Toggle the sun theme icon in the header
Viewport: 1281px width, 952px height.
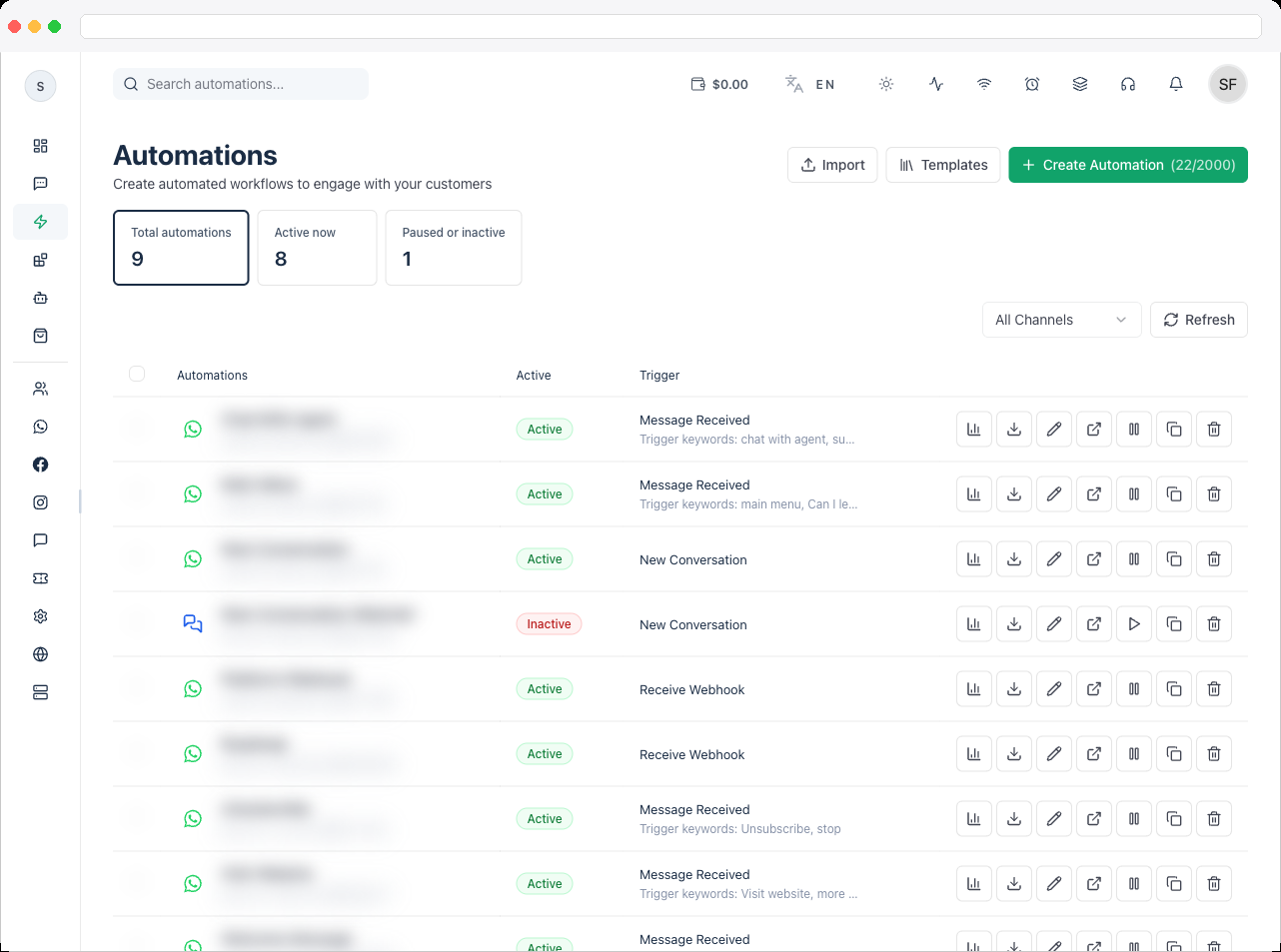pos(886,84)
